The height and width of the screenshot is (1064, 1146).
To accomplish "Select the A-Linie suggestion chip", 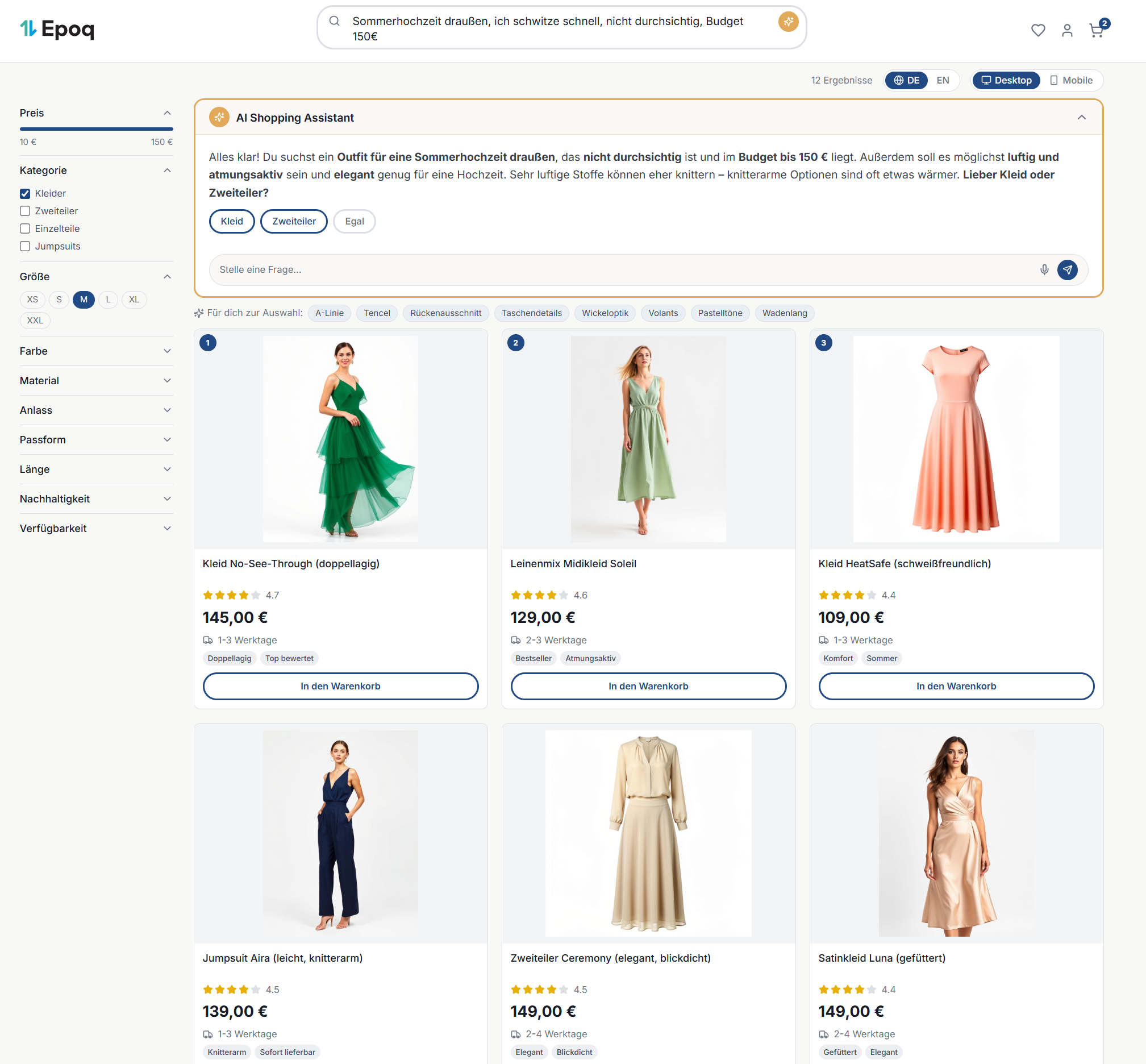I will (329, 313).
